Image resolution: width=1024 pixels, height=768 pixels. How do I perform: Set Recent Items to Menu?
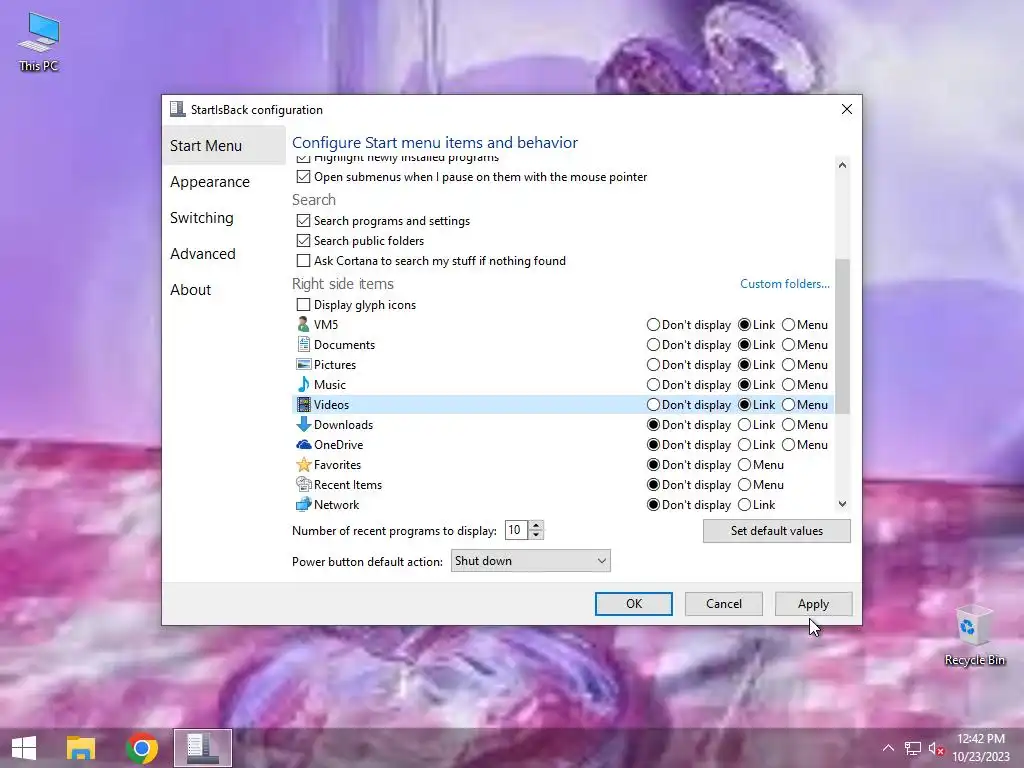[x=744, y=485]
